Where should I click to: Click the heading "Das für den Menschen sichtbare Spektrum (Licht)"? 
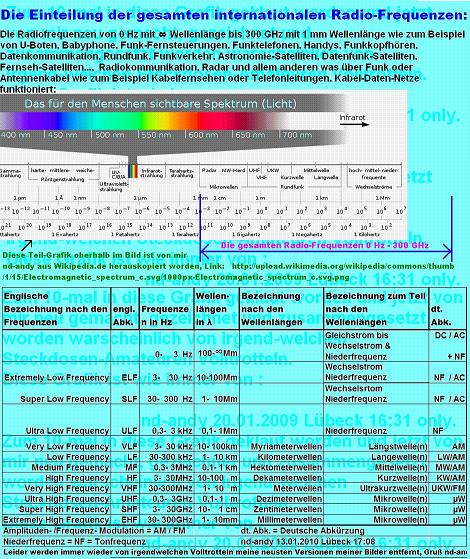click(160, 104)
